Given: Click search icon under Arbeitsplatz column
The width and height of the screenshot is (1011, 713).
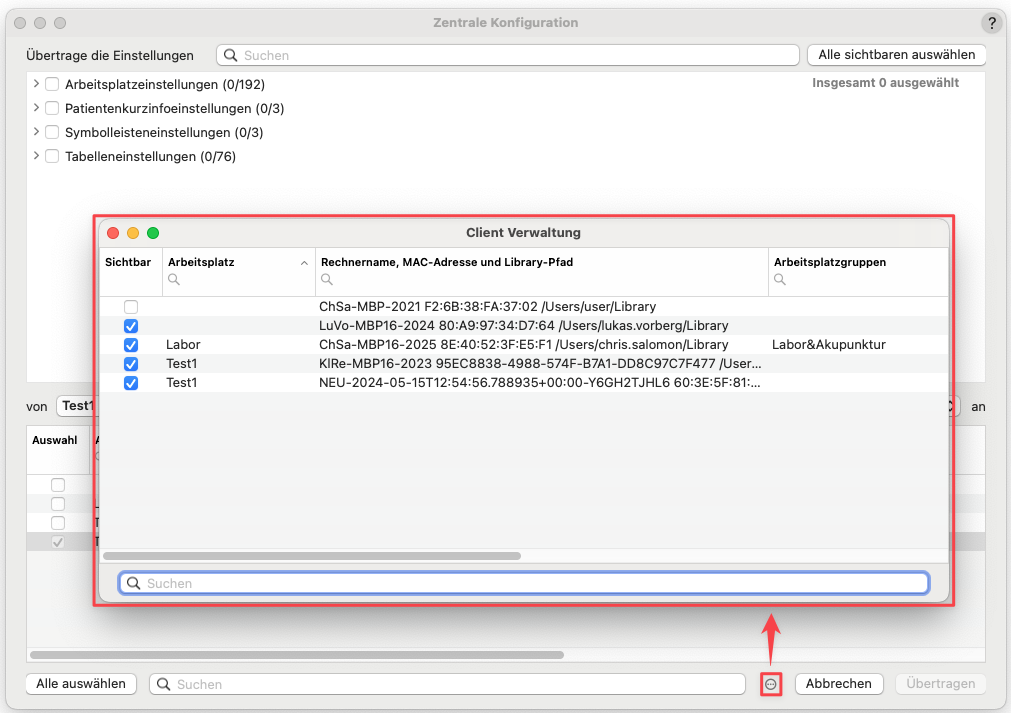Looking at the screenshot, I should pos(173,279).
